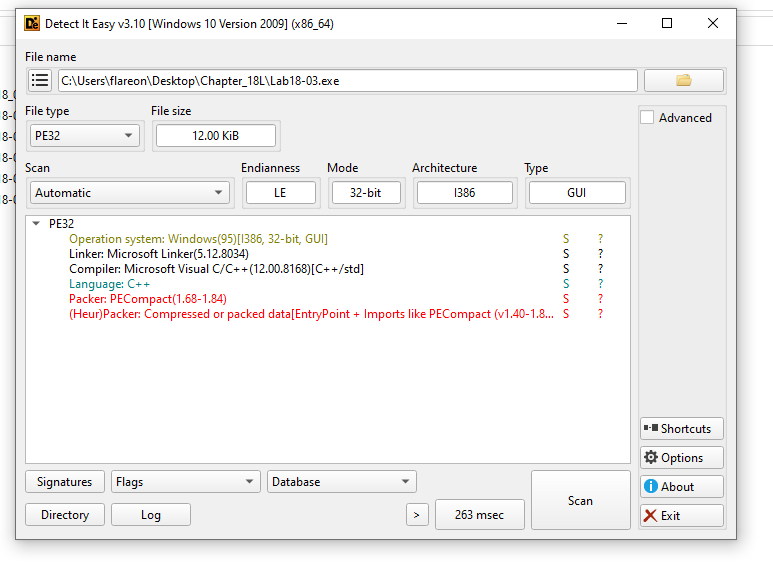Viewport: 773px width, 566px height.
Task: Enable the Advanced checkbox
Action: [647, 117]
